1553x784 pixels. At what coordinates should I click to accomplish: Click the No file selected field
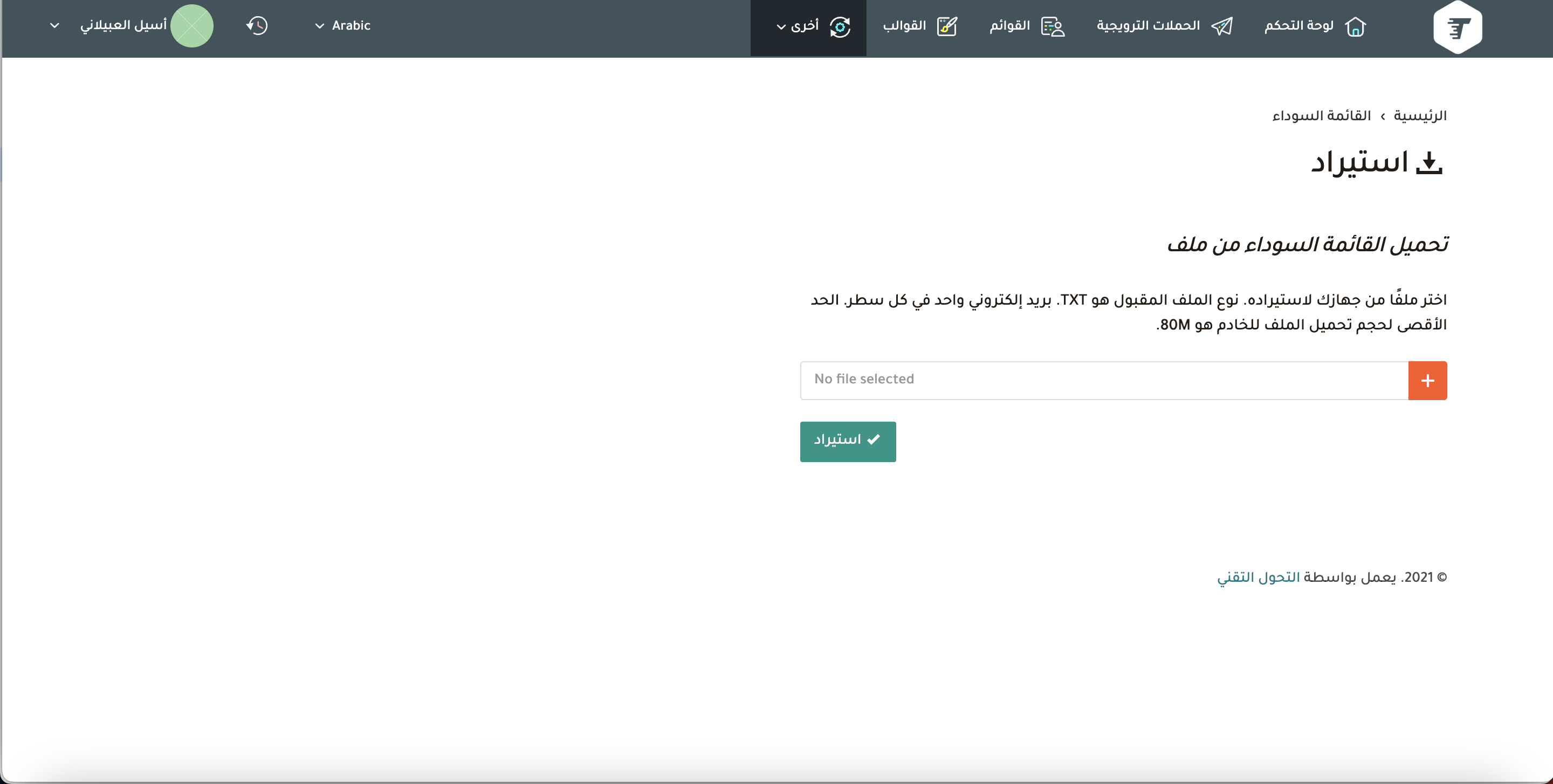point(1103,380)
